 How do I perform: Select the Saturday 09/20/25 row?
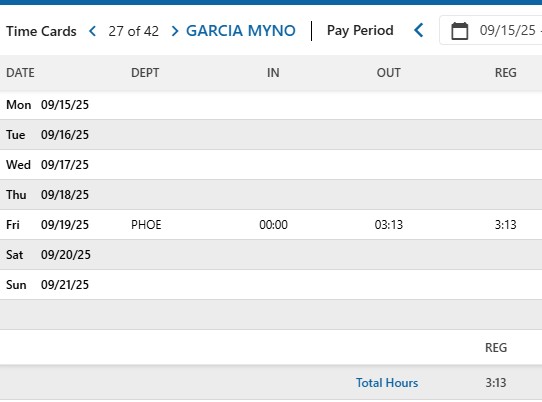[271, 255]
